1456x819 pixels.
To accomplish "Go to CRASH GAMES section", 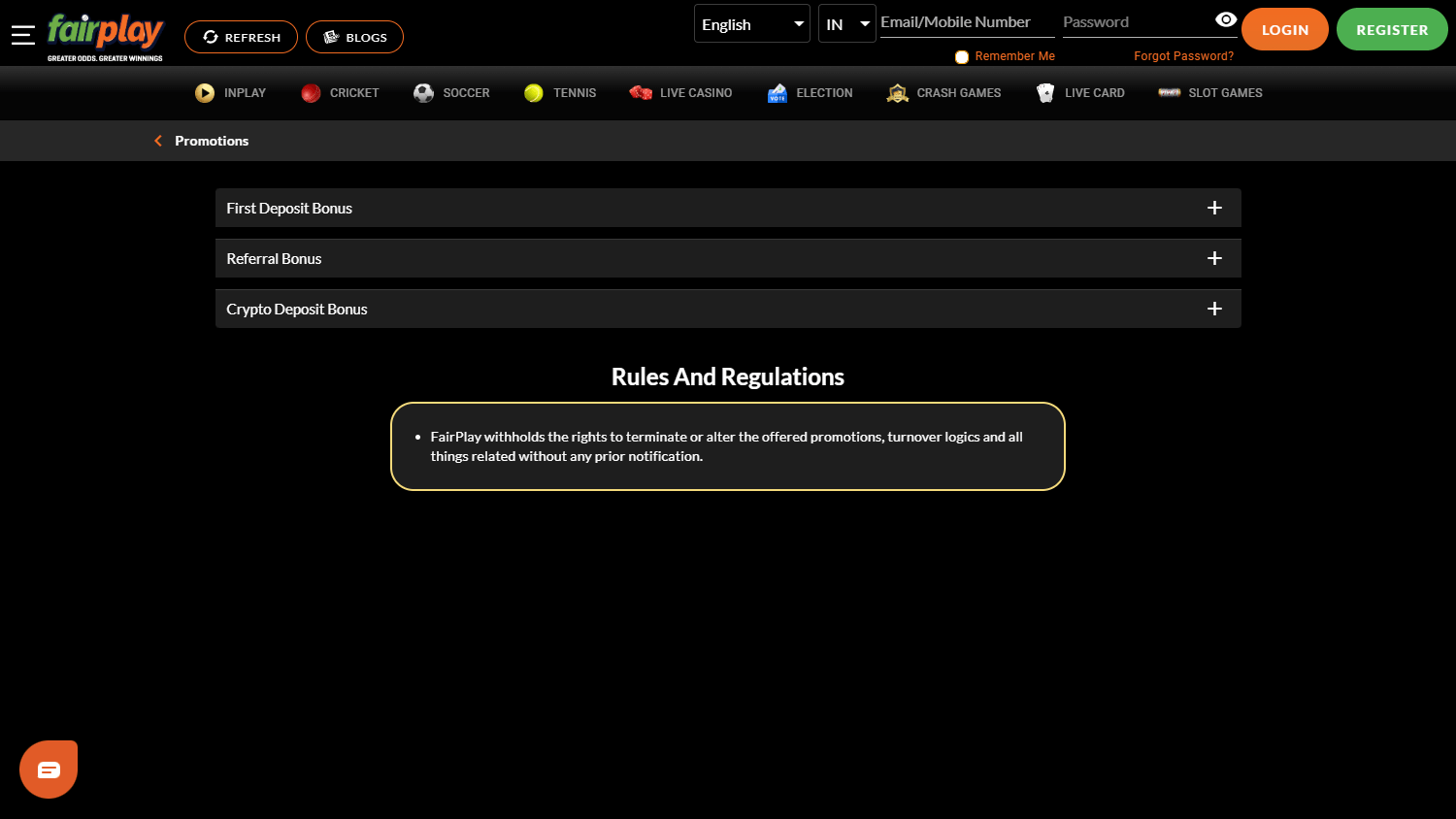I will point(959,93).
